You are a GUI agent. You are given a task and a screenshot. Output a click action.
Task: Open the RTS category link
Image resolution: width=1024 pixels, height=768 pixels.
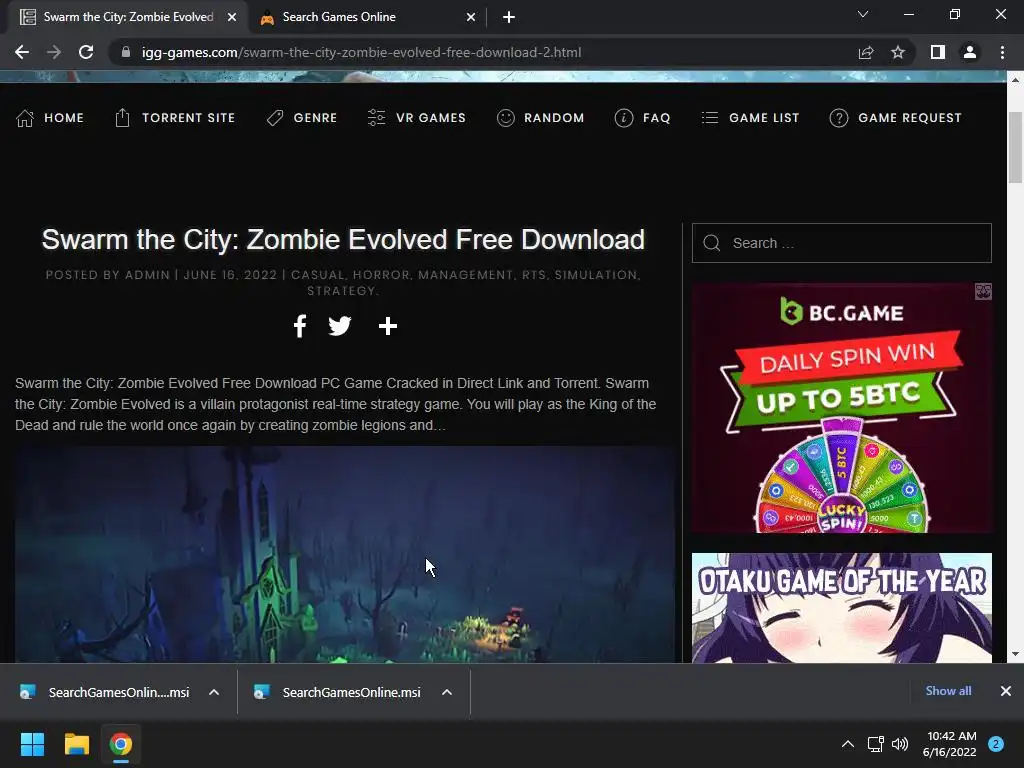click(534, 275)
